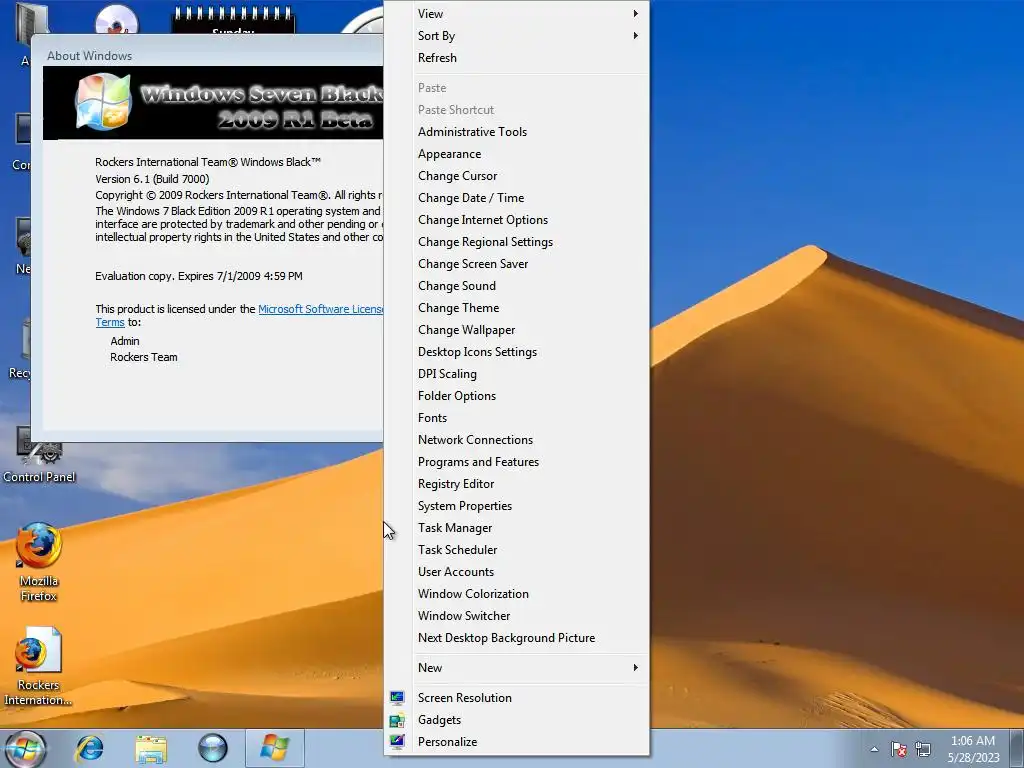Select Change Date / Time
Image resolution: width=1024 pixels, height=768 pixels.
pos(517,198)
